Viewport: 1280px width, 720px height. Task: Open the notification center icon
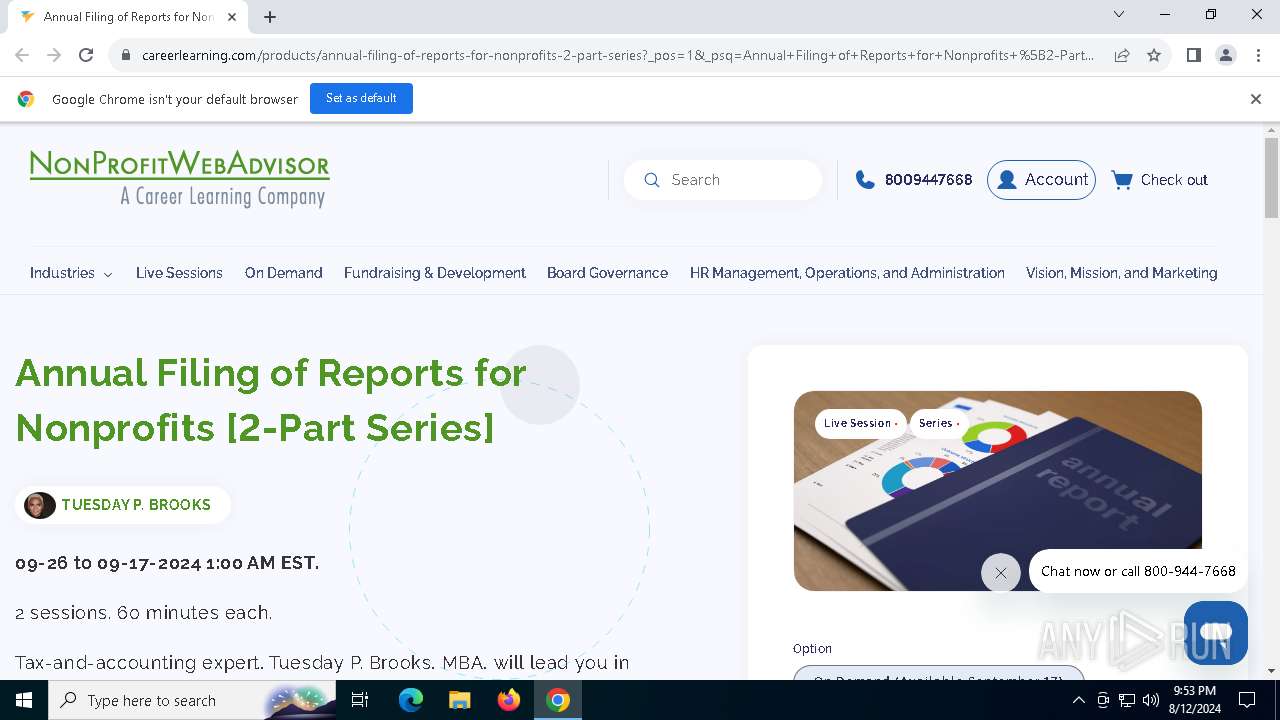click(1247, 700)
